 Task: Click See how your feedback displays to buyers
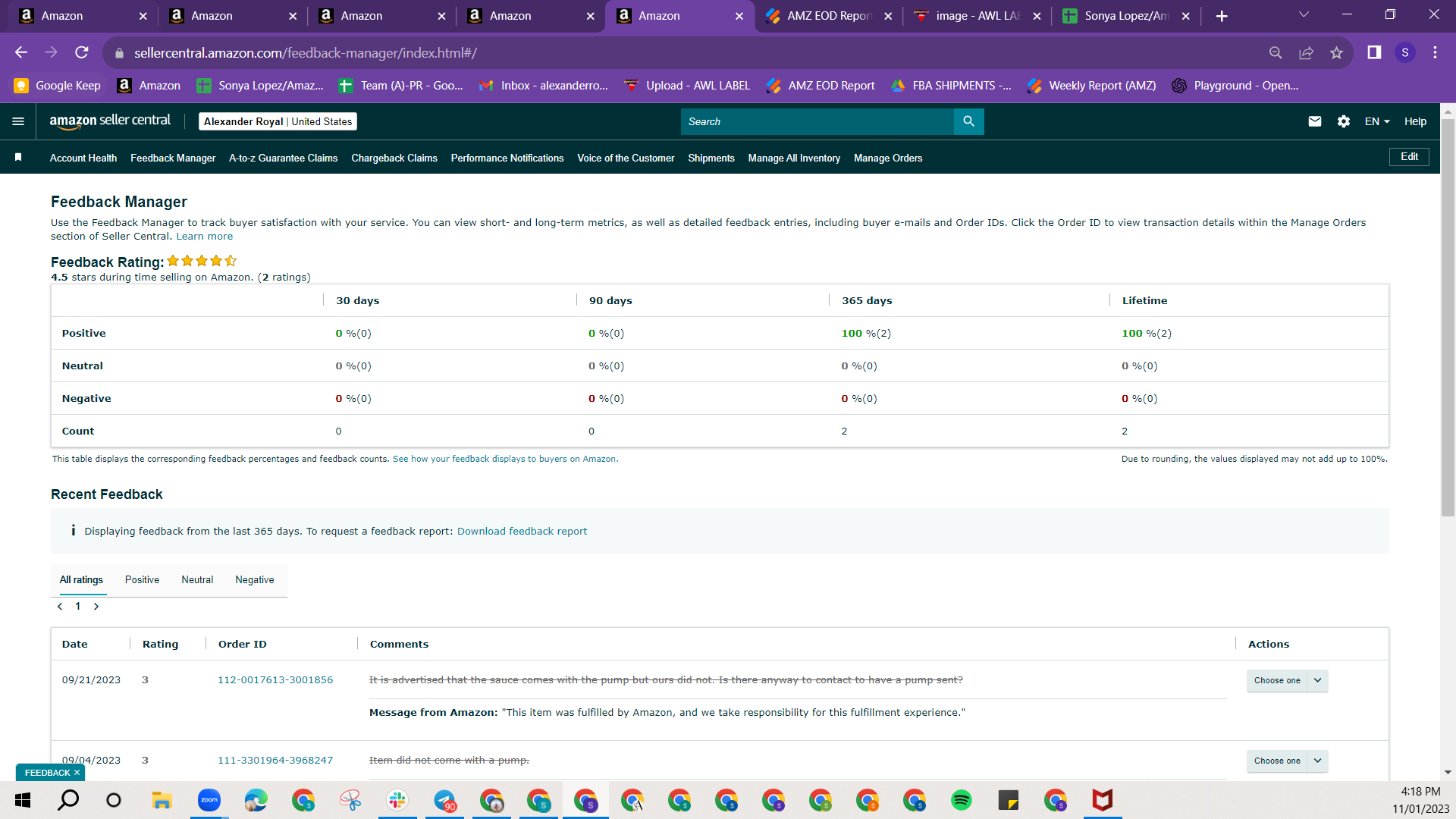coord(504,460)
